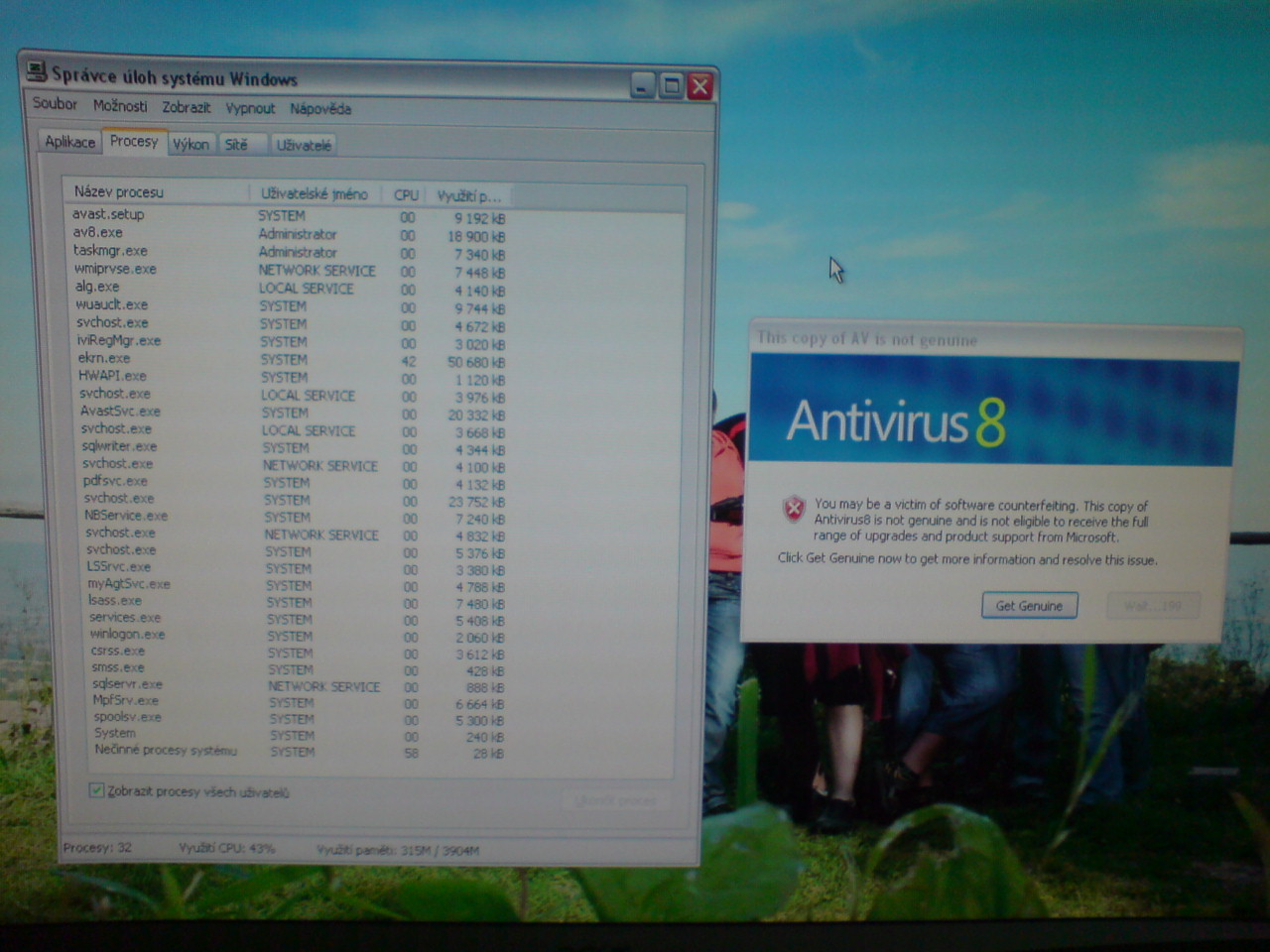
Task: Switch to the Sítě tab
Action: 236,145
